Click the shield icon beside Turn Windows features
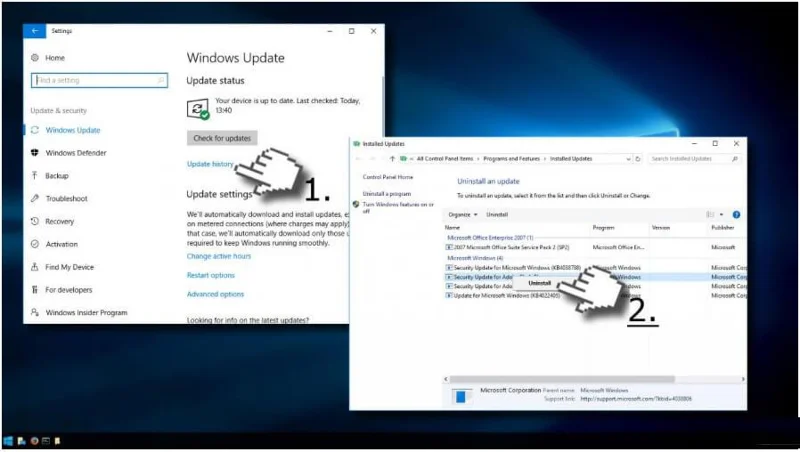This screenshot has width=800, height=452. pyautogui.click(x=356, y=205)
